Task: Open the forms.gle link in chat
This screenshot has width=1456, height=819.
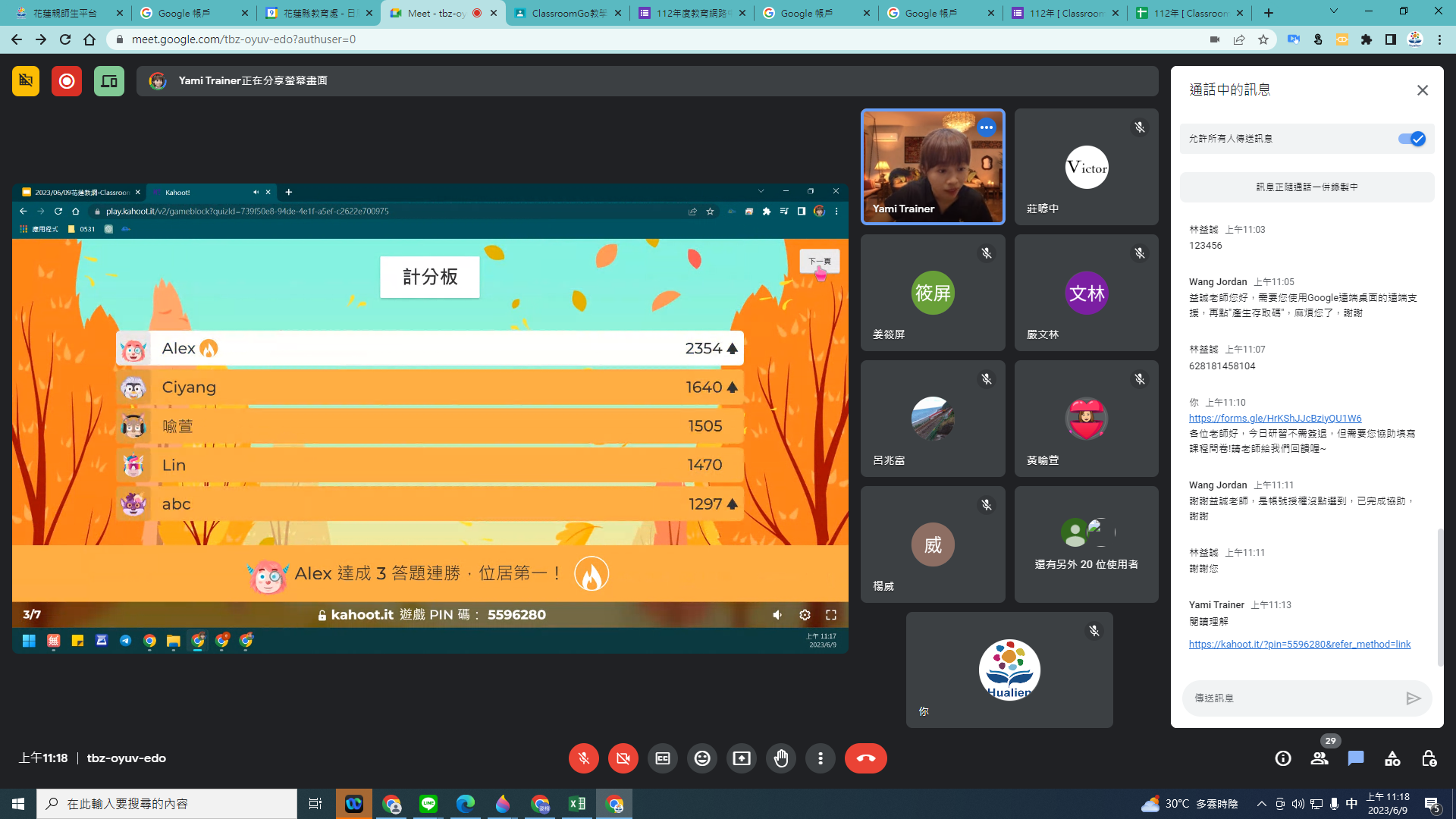Action: point(1275,419)
